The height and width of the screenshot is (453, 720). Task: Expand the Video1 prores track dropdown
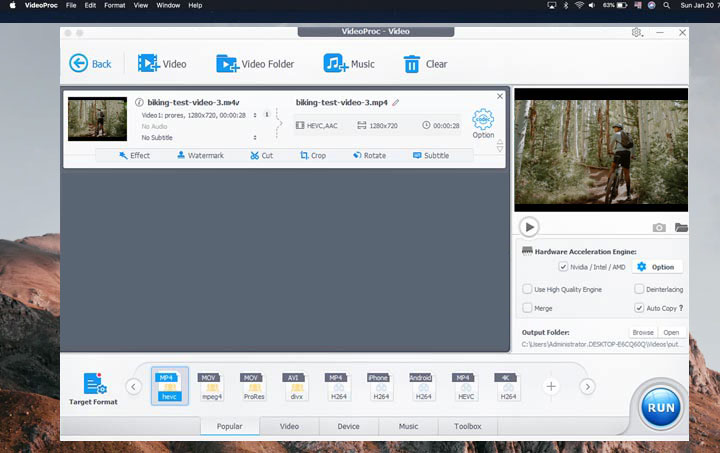pos(254,115)
